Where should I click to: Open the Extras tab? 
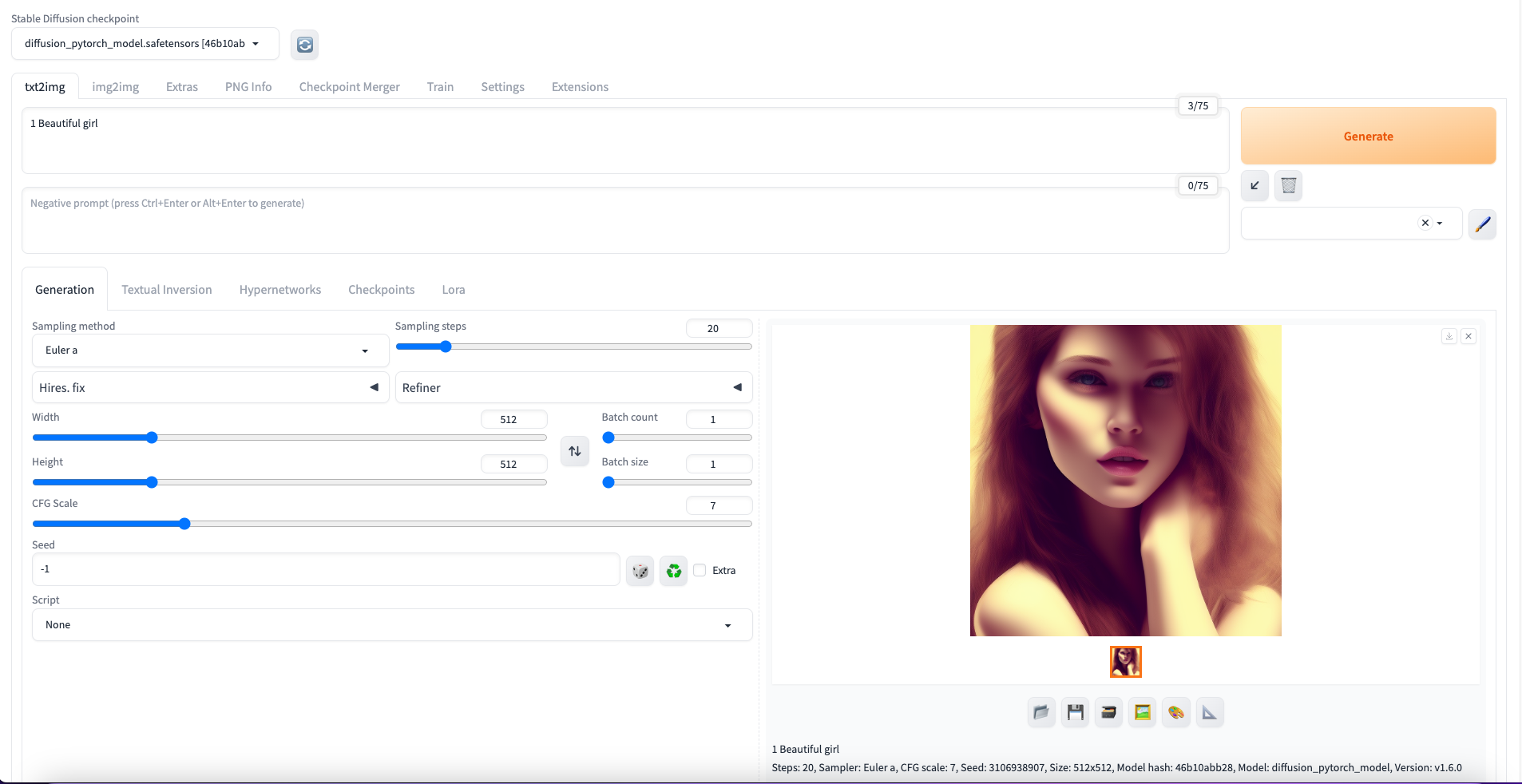(182, 86)
